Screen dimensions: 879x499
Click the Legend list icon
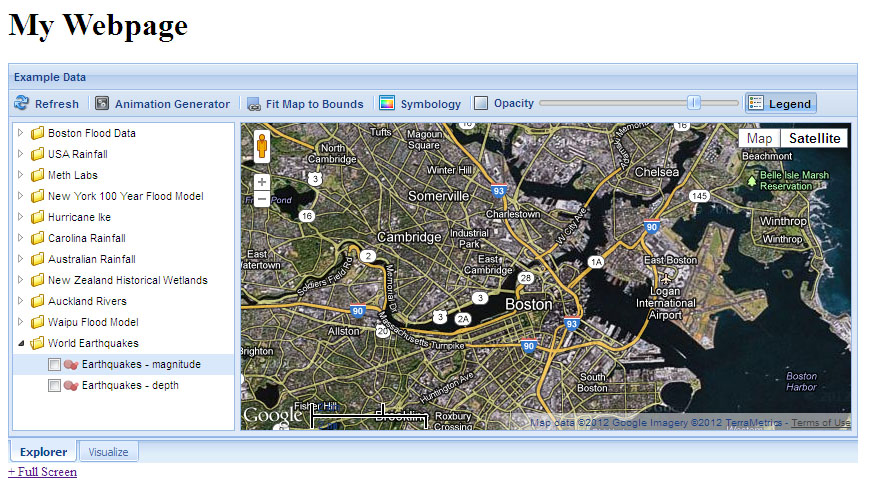tap(756, 103)
